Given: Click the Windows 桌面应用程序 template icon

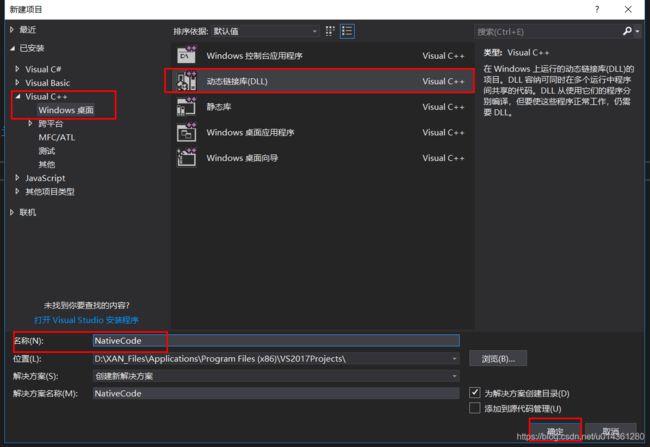Looking at the screenshot, I should point(187,132).
